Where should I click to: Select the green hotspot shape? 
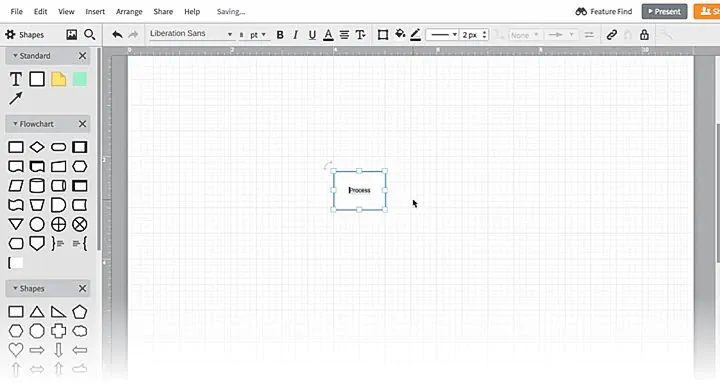(x=79, y=79)
